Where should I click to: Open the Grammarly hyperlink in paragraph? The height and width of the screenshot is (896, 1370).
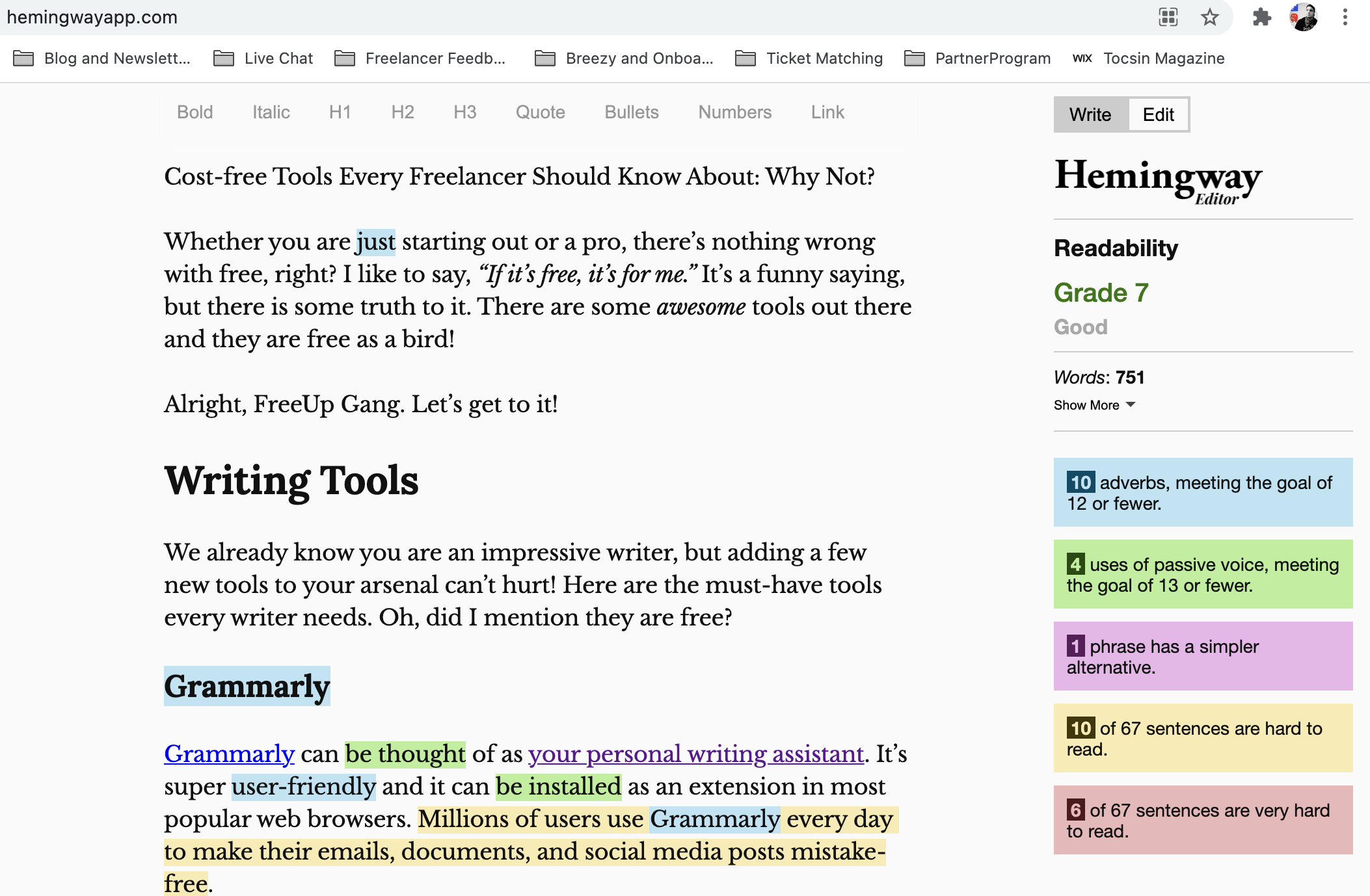(230, 754)
